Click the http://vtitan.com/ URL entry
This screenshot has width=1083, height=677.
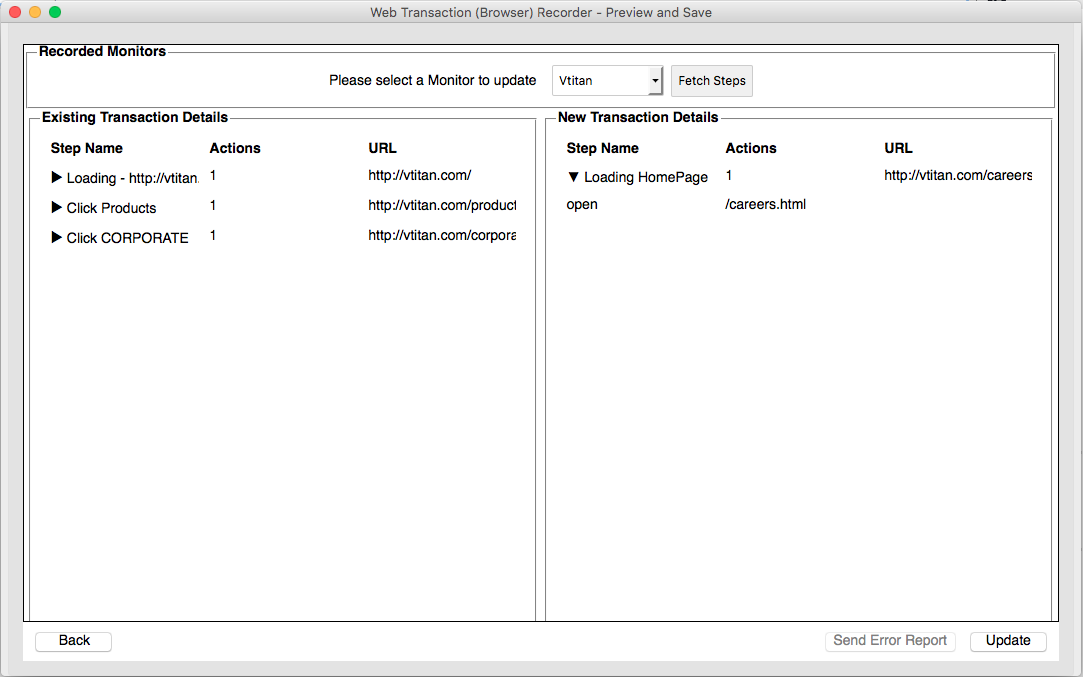419,175
